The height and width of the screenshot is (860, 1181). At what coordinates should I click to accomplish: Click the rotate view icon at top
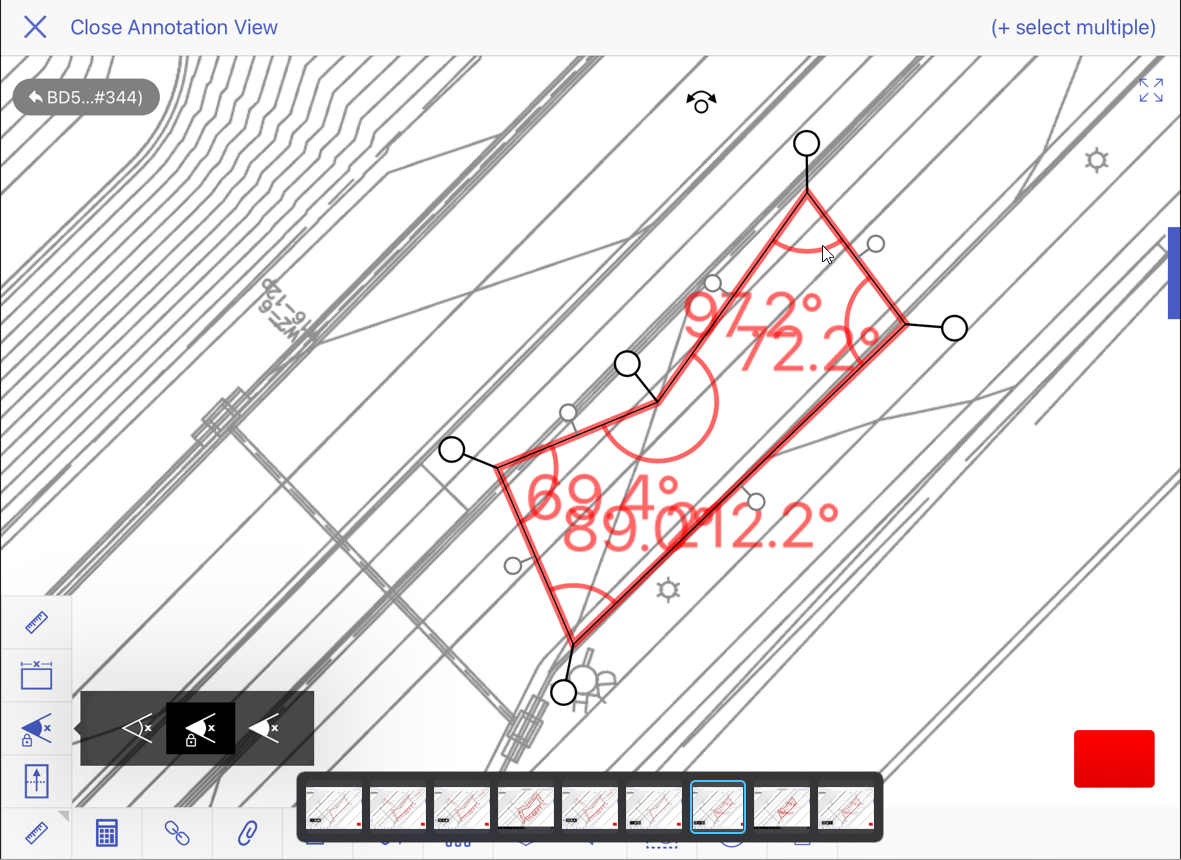700,101
